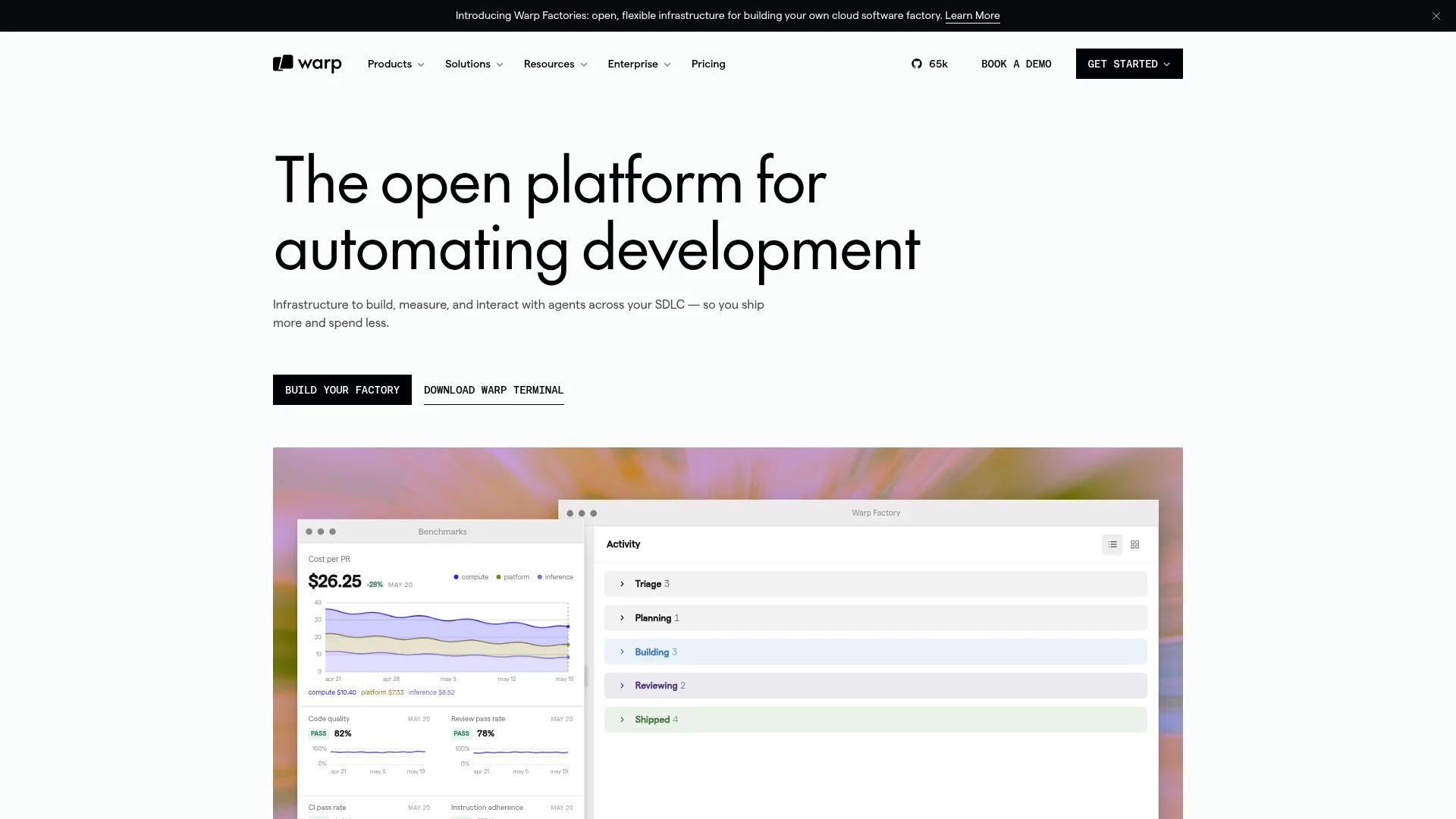Switch Activity to list view
This screenshot has width=1456, height=819.
pos(1112,544)
